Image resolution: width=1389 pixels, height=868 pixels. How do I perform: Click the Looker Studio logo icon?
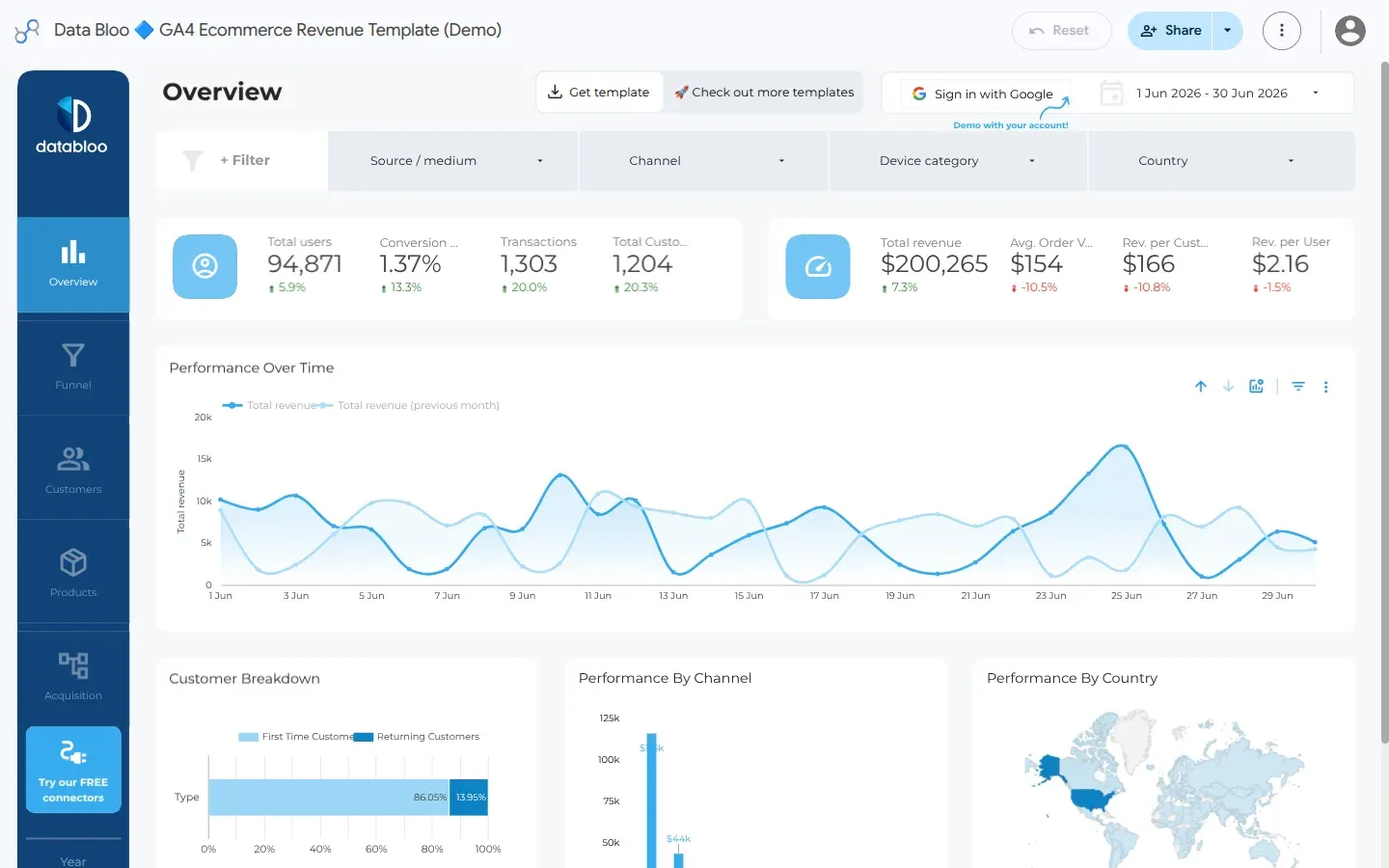pos(27,31)
